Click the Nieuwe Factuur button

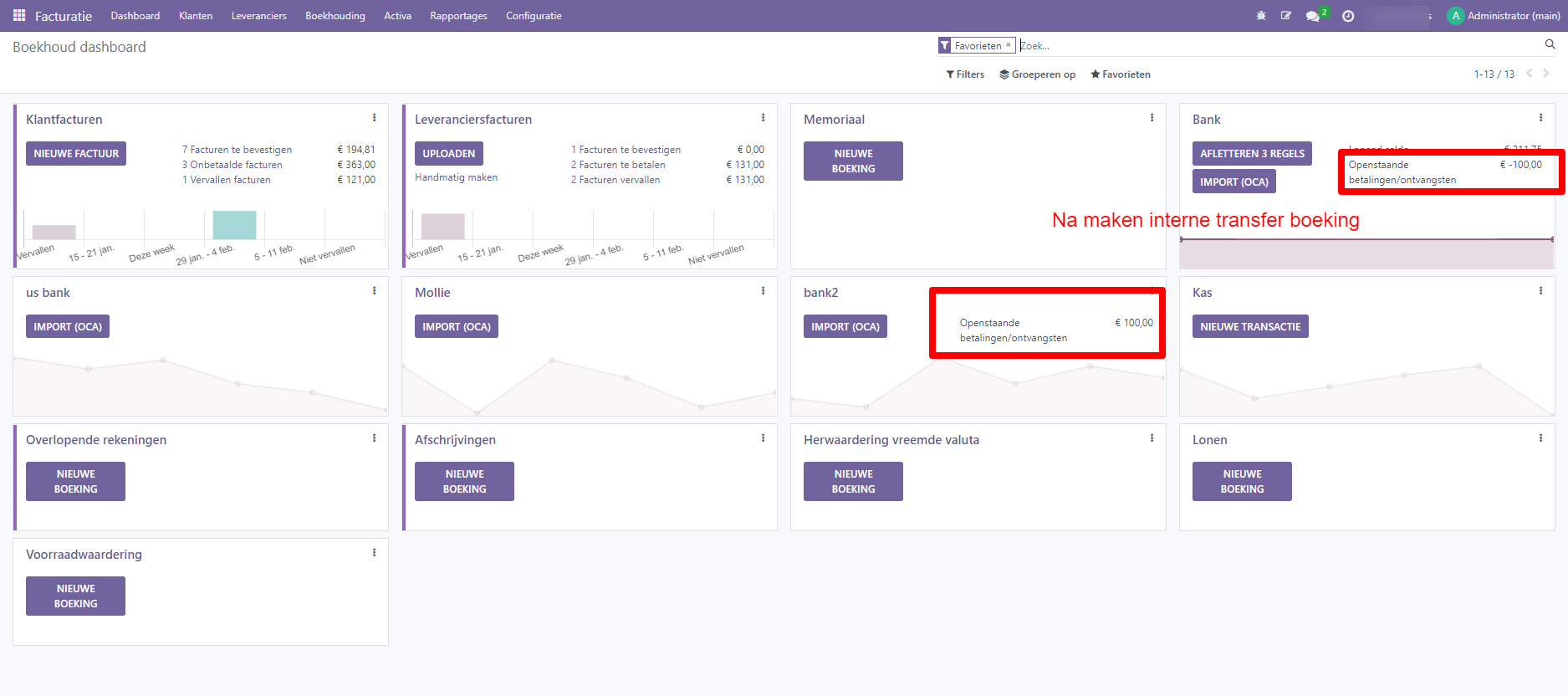pos(76,154)
